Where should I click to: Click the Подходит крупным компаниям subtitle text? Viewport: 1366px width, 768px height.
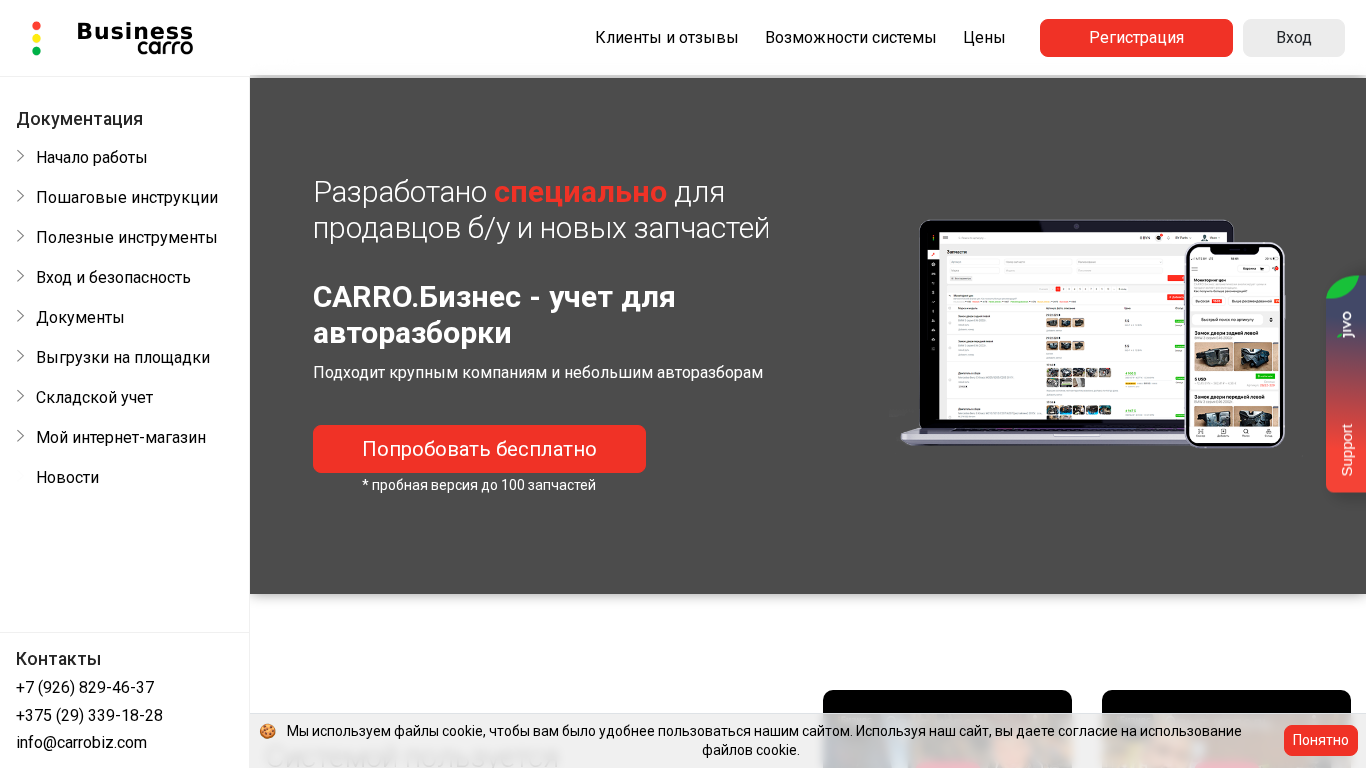[x=538, y=372]
